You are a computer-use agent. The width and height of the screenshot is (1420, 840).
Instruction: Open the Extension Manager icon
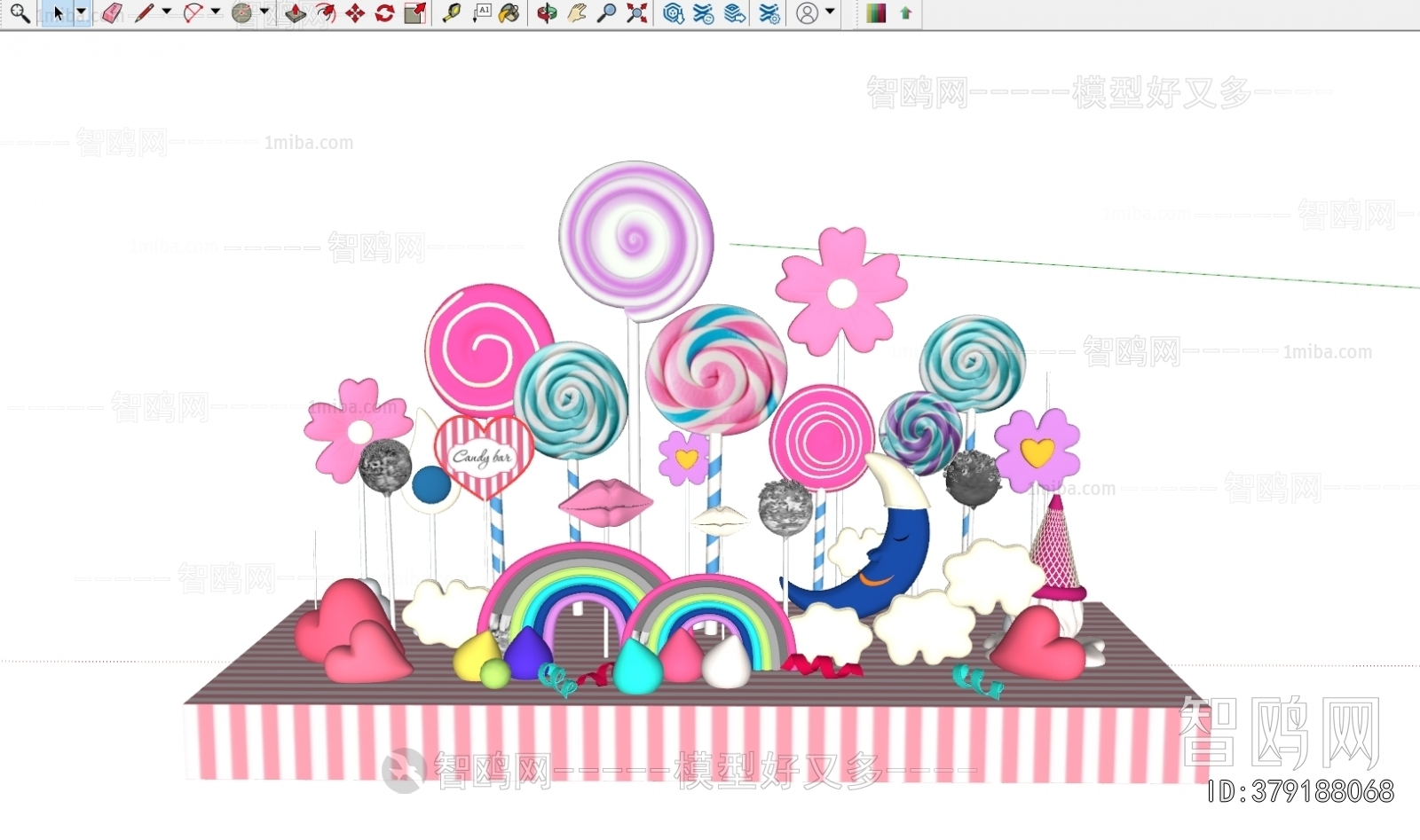[x=769, y=13]
